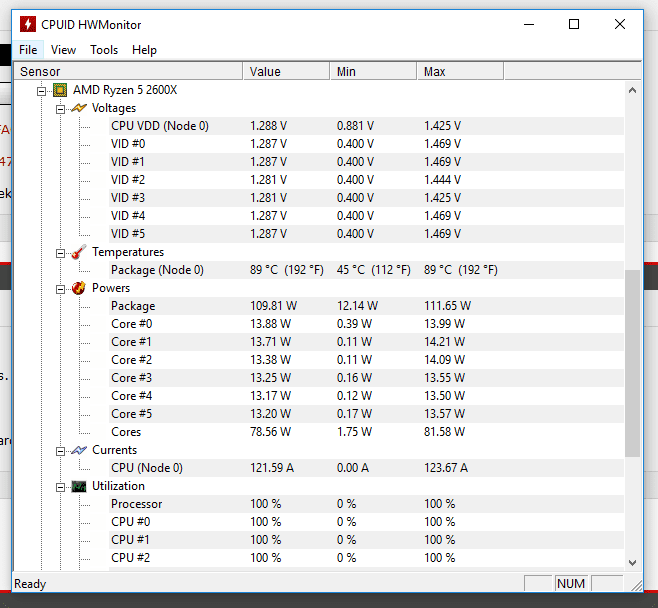Screen dimensions: 658x608
Task: Select the Core #3 power row
Action: (x=366, y=378)
